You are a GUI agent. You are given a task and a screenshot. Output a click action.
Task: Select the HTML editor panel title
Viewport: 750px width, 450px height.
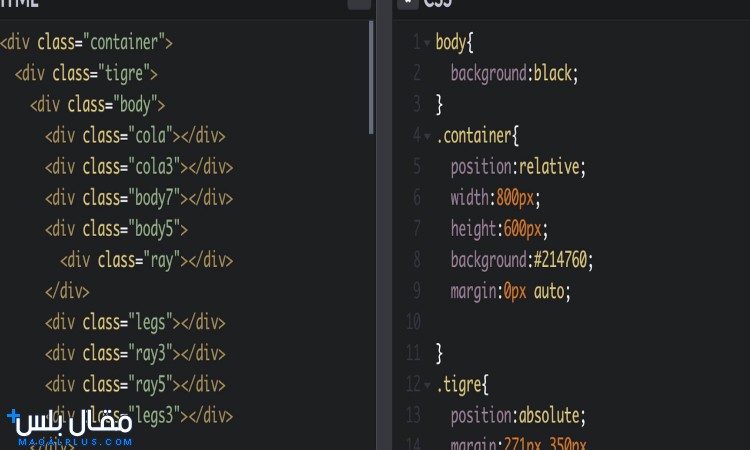click(20, 3)
